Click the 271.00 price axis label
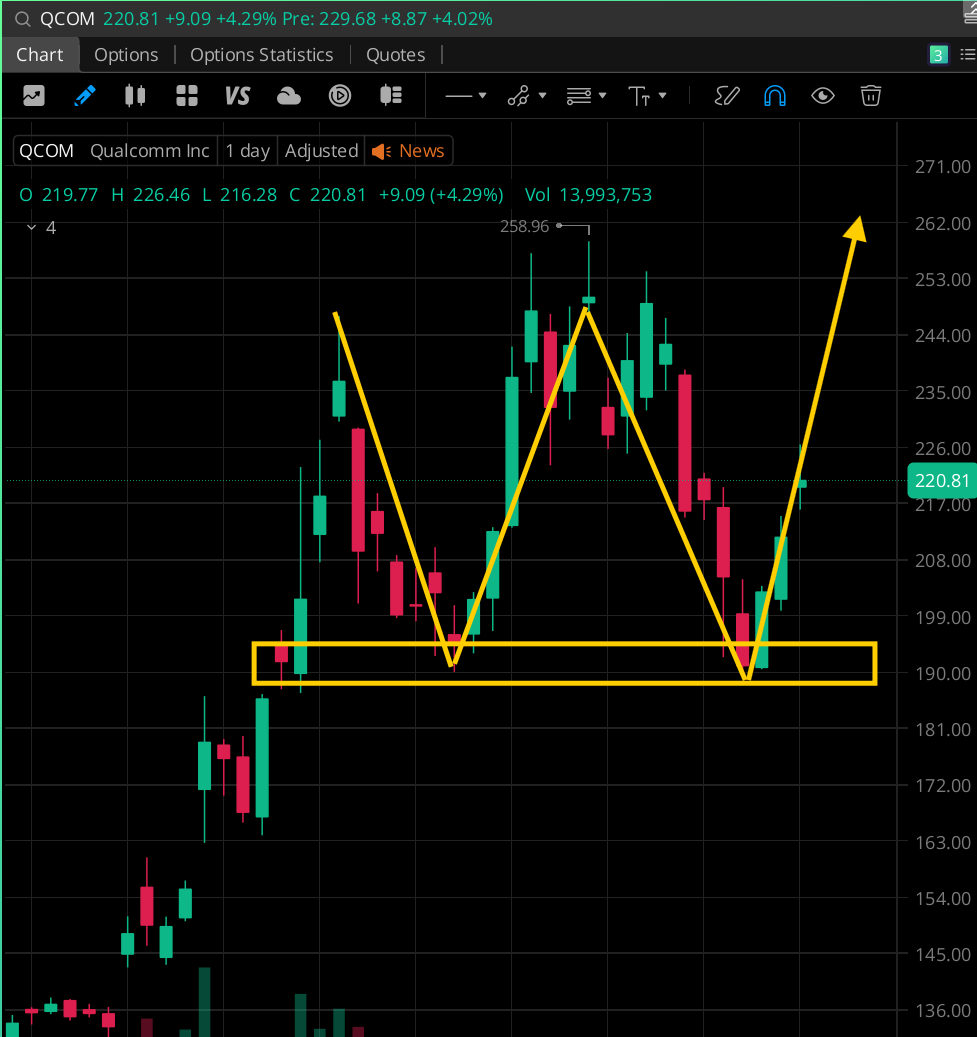The width and height of the screenshot is (977, 1037). (943, 167)
